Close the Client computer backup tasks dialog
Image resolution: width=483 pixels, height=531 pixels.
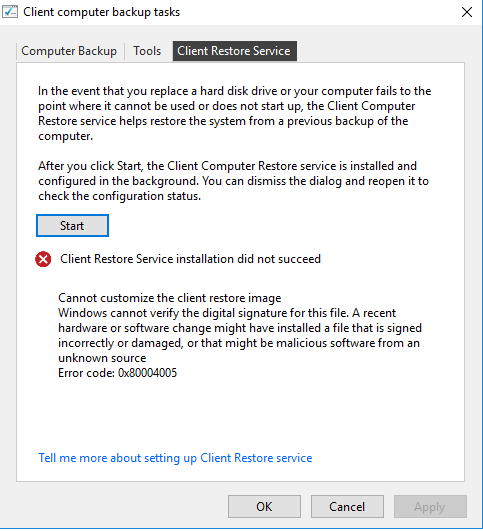(467, 12)
